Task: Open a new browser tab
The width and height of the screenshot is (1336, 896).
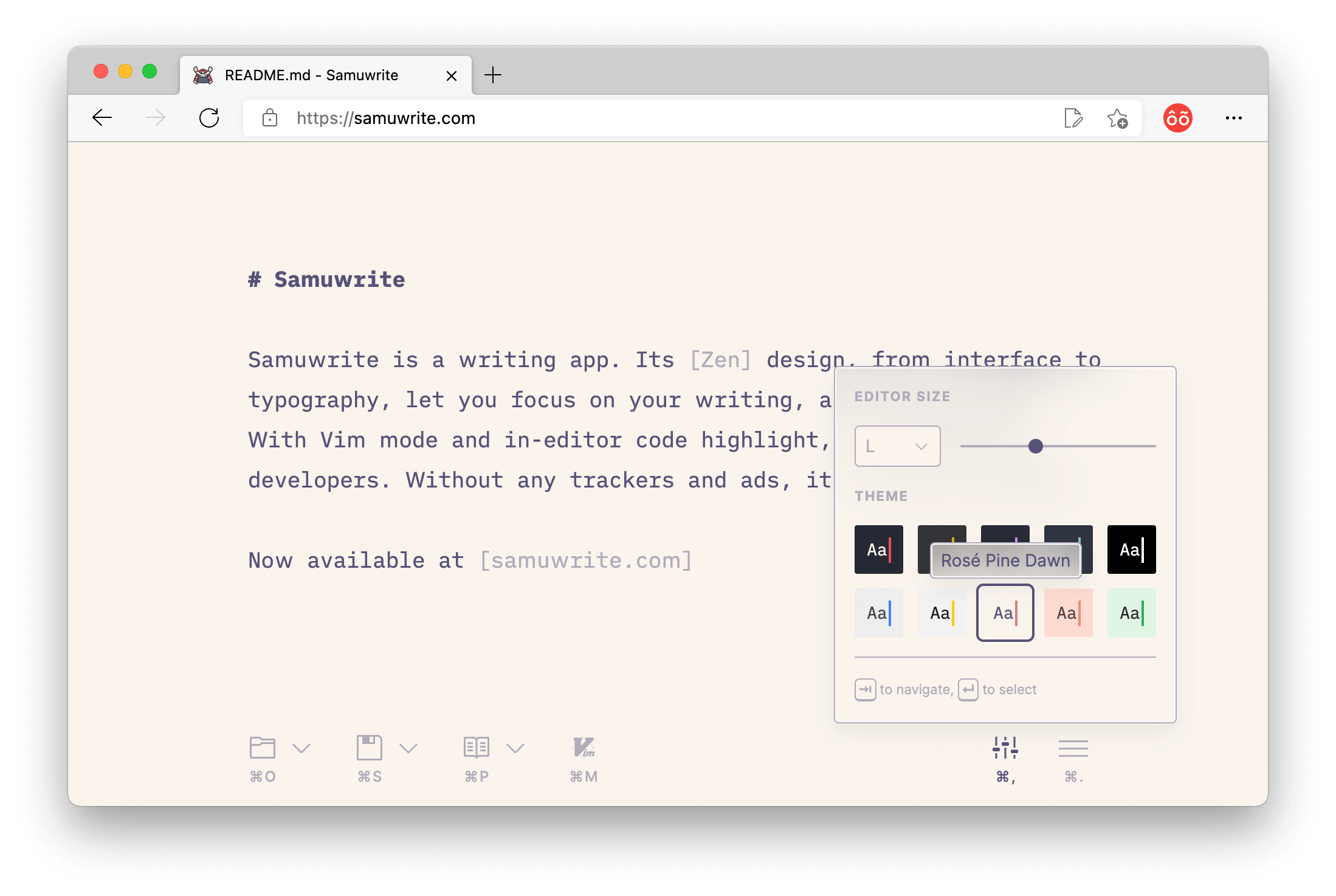Action: point(493,75)
